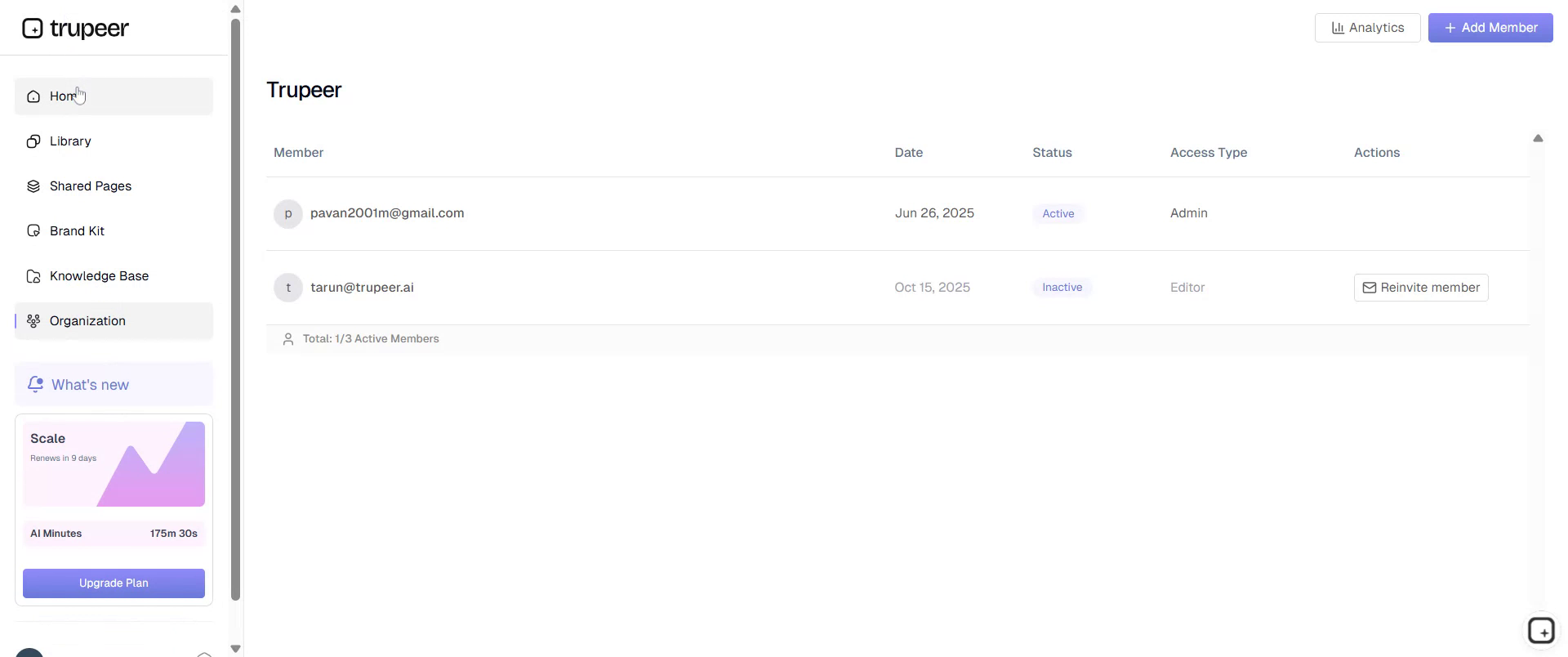Click the Upgrade Plan button
This screenshot has height=657, width=1568.
114,583
